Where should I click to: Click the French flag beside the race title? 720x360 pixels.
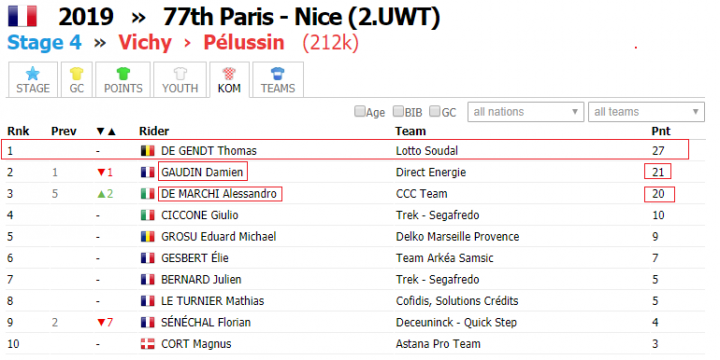[x=22, y=17]
